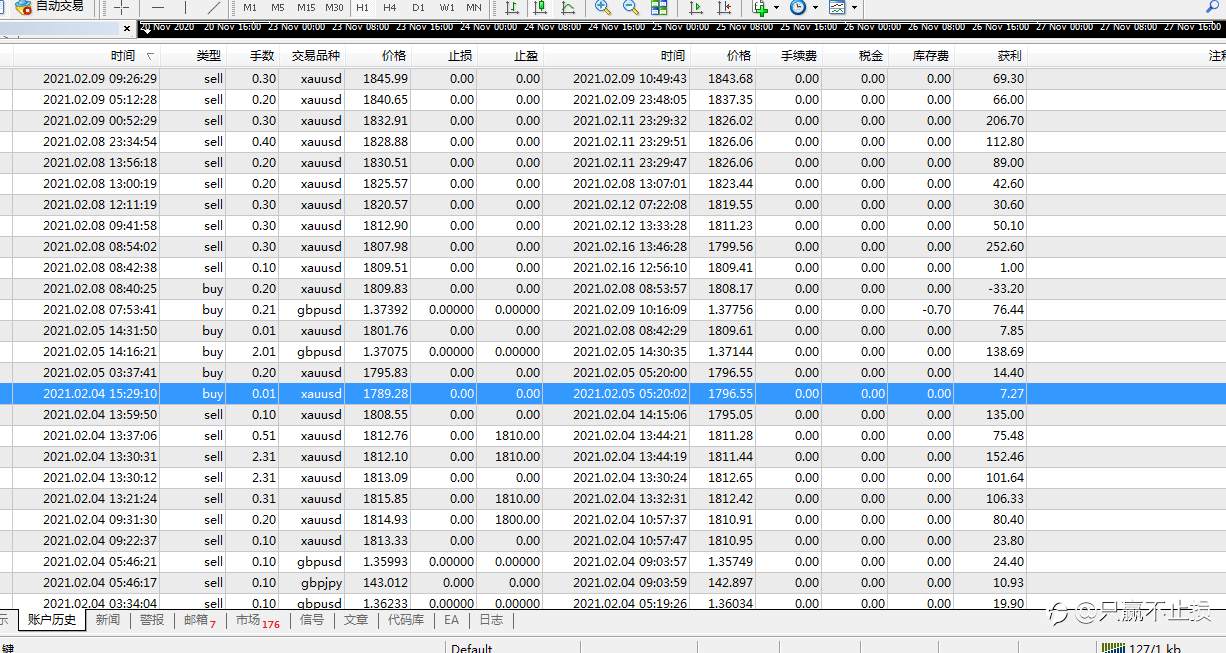Open the 文章 tab
The width and height of the screenshot is (1226, 653).
(x=356, y=620)
